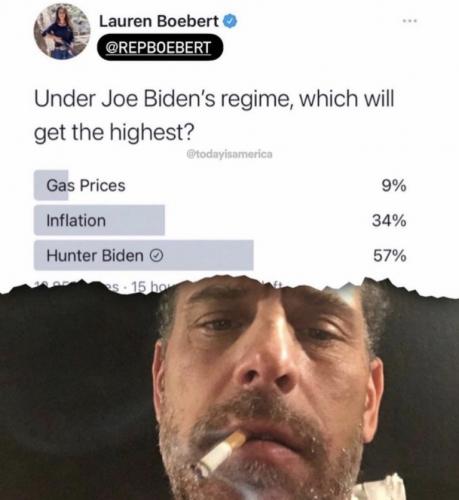Open the three-dot more options menu
Screen dimensions: 459x500
(410, 21)
